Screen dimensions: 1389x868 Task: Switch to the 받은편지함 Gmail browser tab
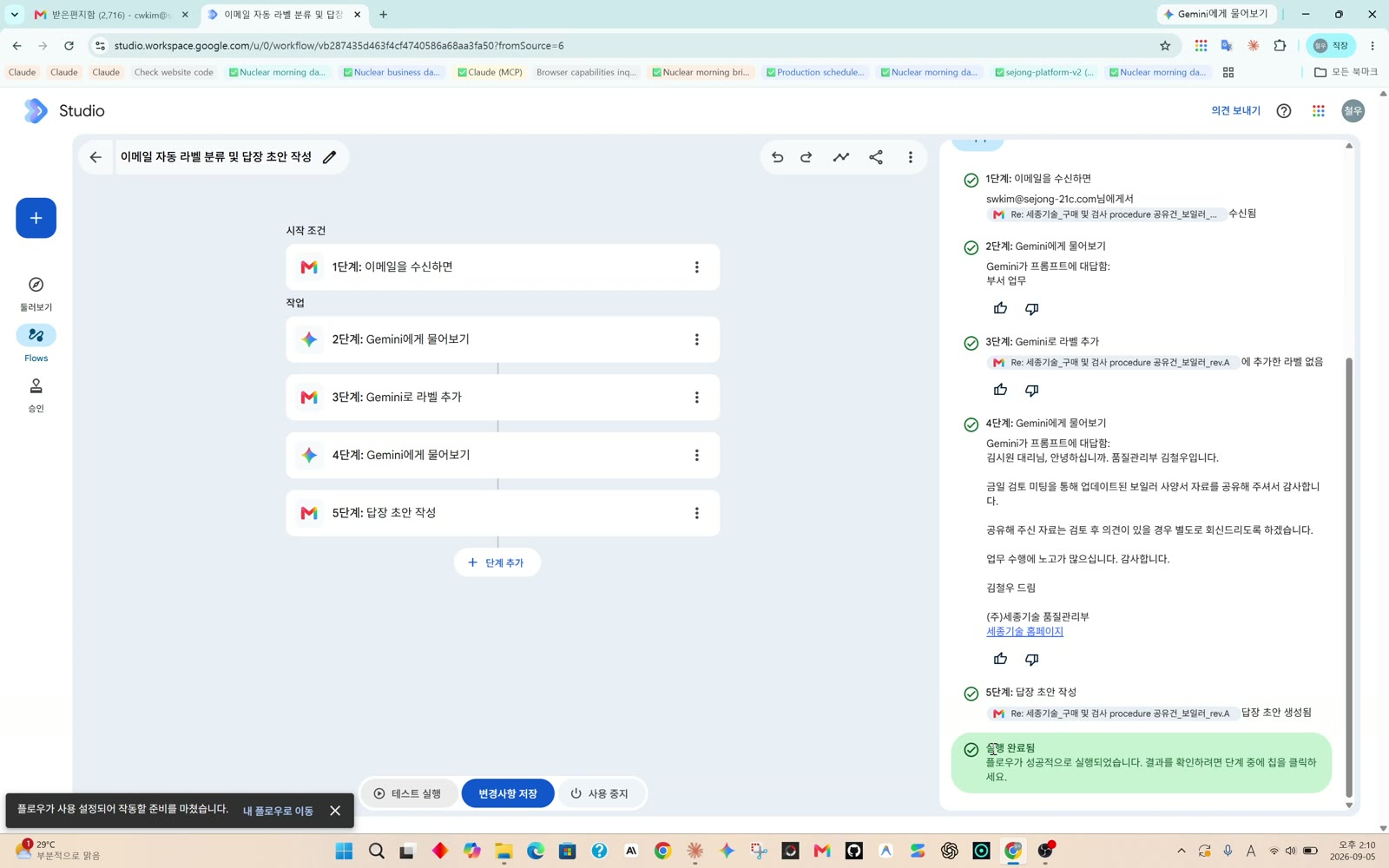point(111,15)
